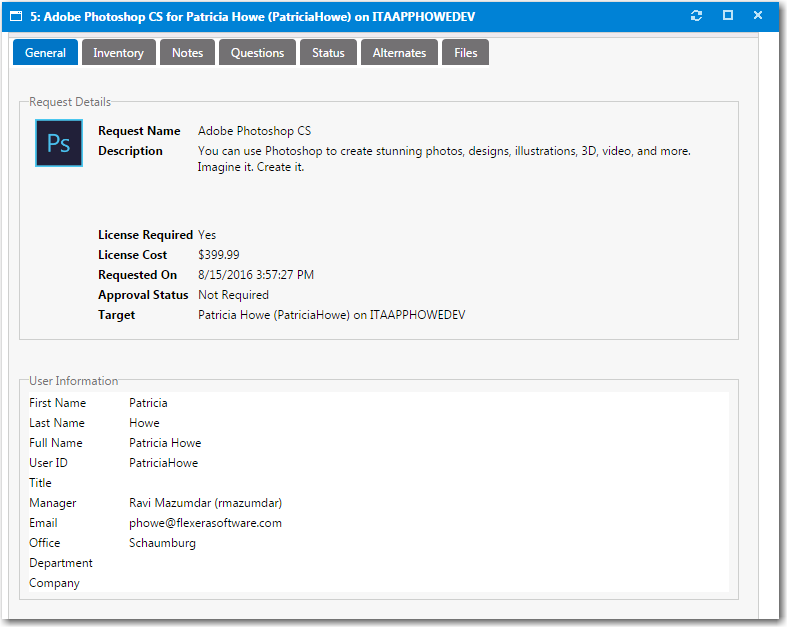Click the User ID value PatriciaHowe
This screenshot has height=627, width=787.
[x=163, y=463]
